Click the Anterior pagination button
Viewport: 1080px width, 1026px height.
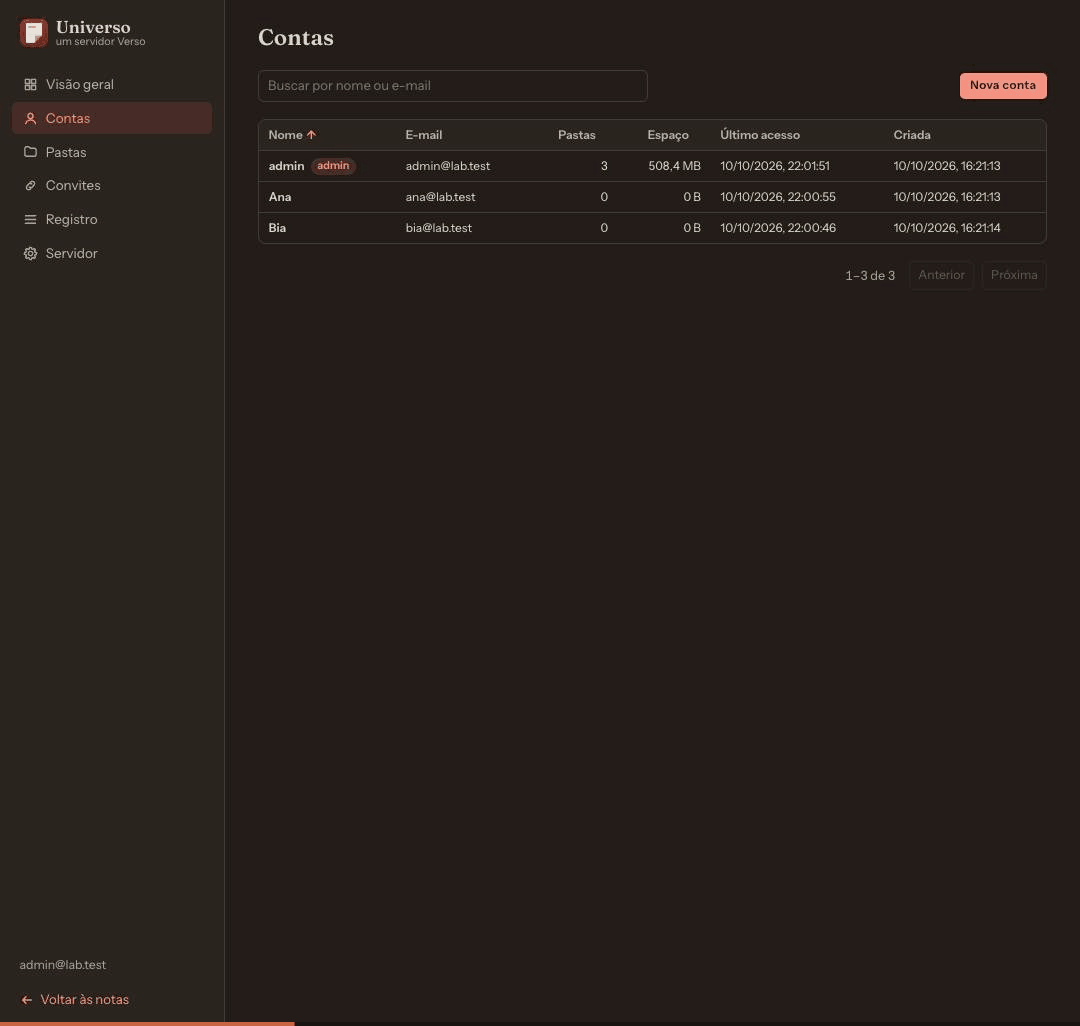point(941,275)
